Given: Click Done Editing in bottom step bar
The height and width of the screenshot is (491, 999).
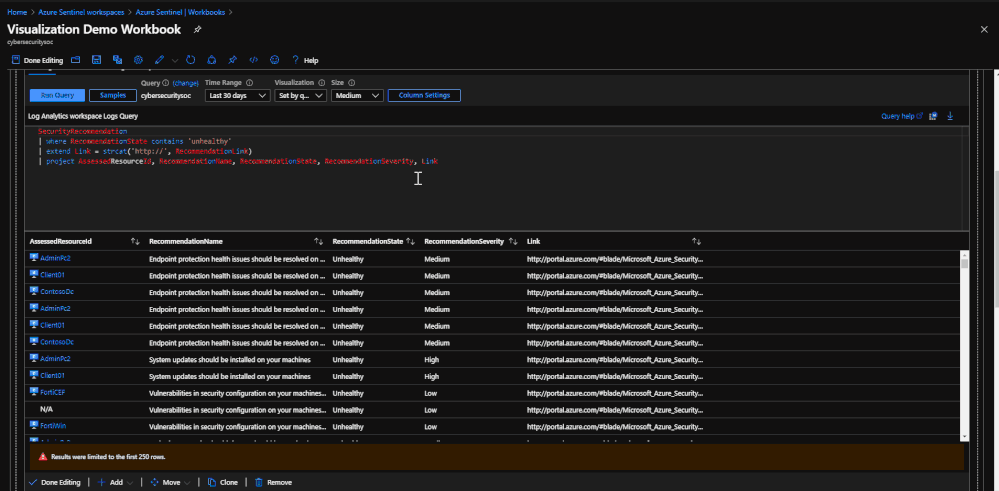Looking at the screenshot, I should coord(55,483).
